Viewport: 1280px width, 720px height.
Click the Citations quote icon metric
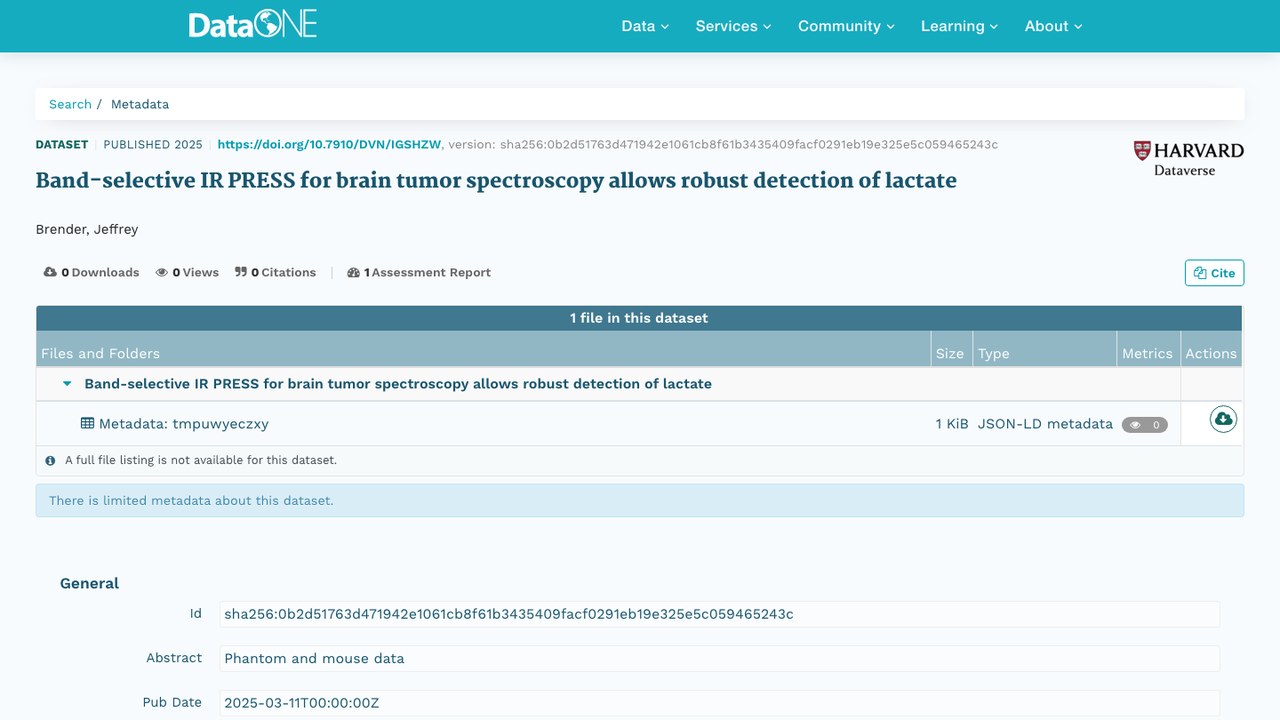pos(241,272)
